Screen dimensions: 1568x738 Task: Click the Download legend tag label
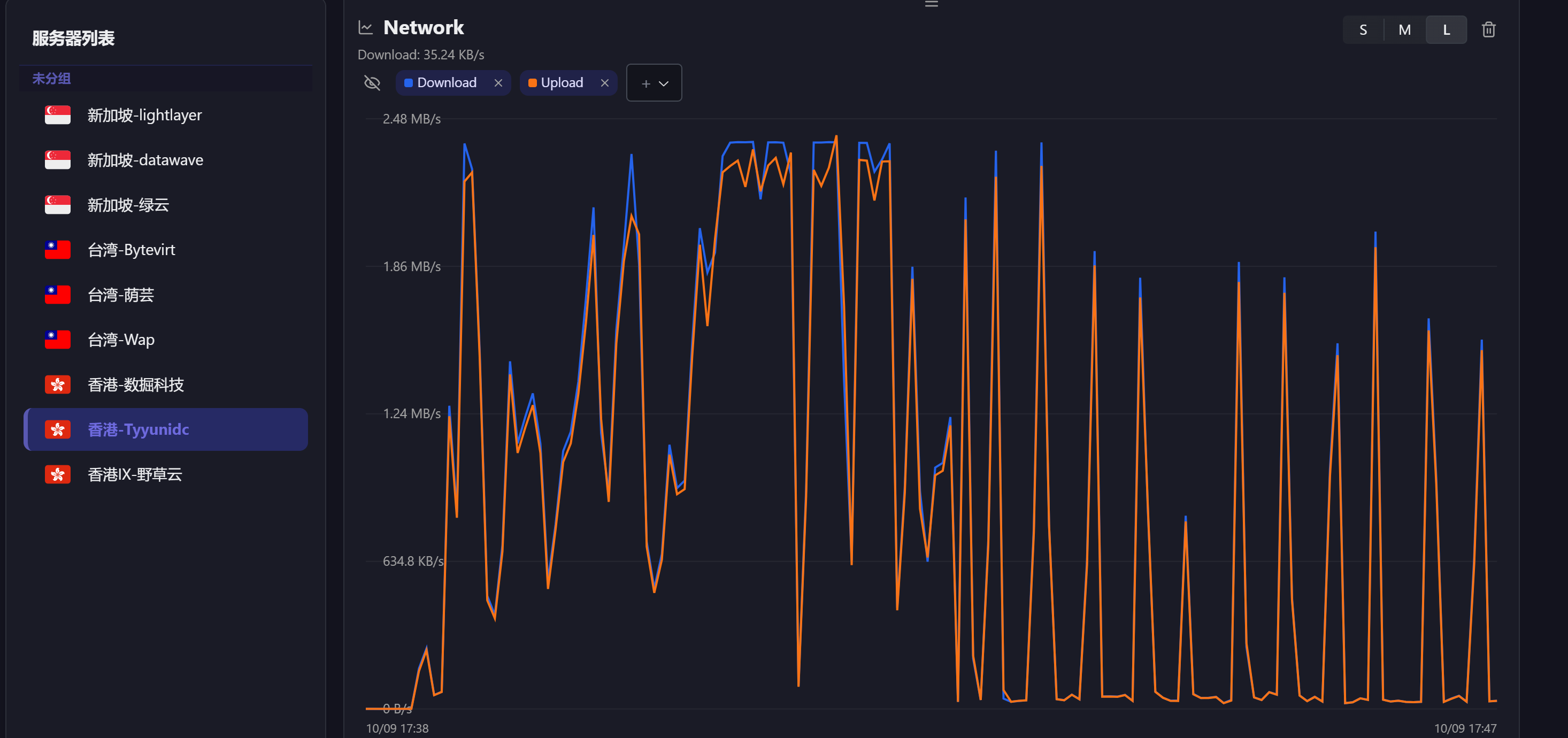click(x=447, y=83)
